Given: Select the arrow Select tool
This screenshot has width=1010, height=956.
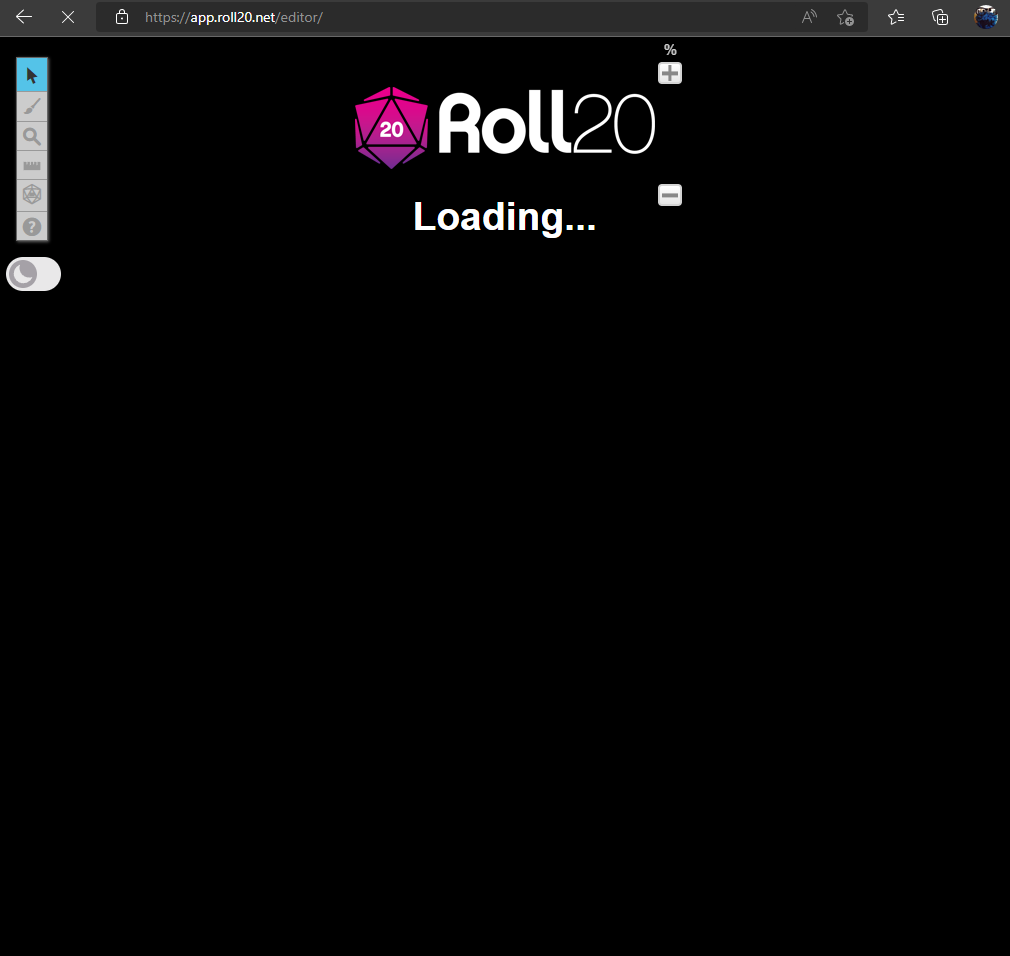Looking at the screenshot, I should pyautogui.click(x=32, y=75).
